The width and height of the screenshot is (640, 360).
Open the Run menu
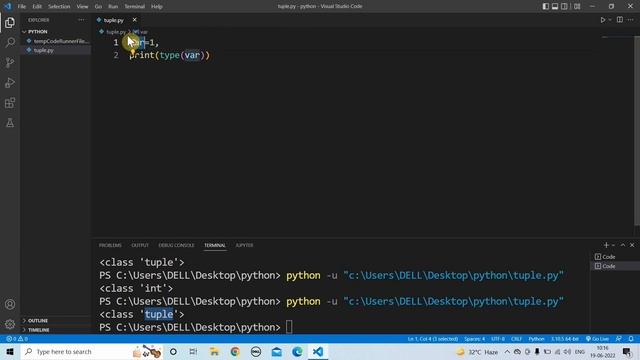coord(113,6)
